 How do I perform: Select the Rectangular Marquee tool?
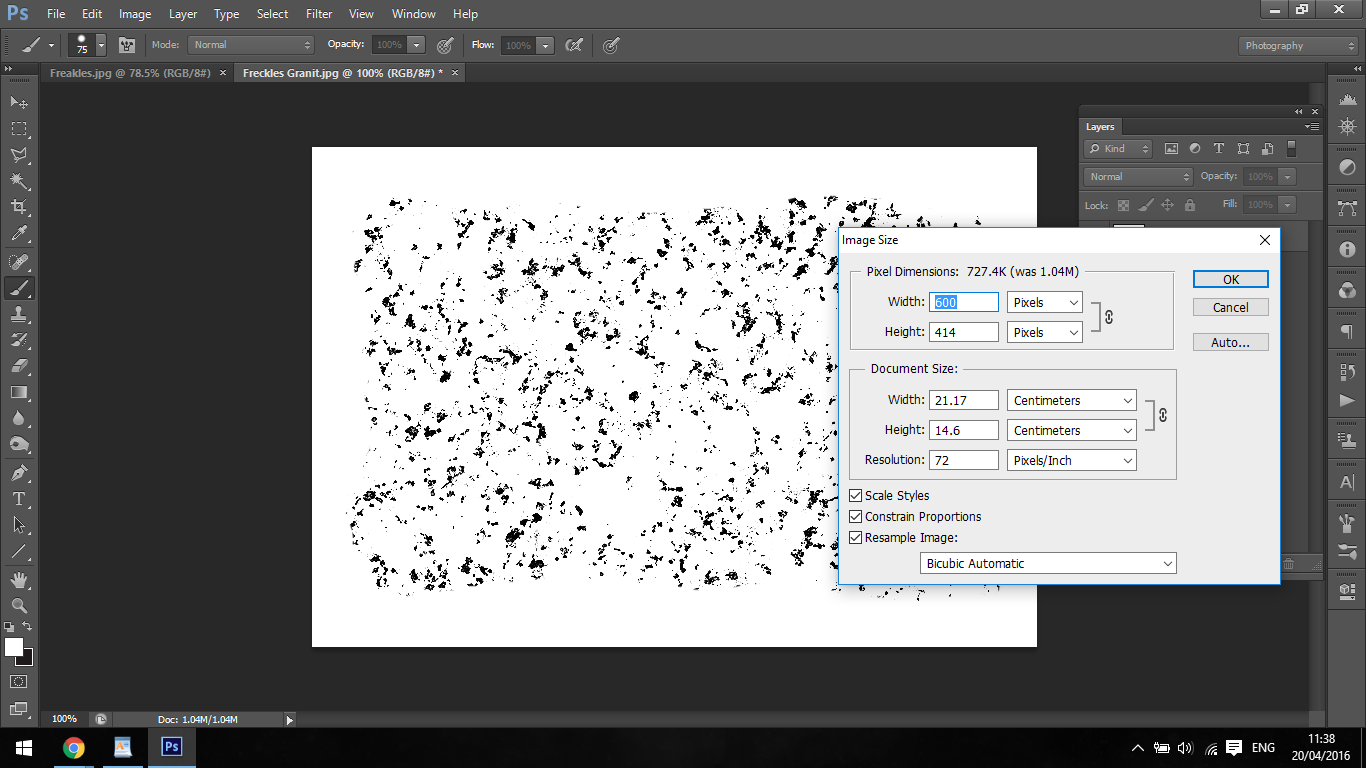(19, 129)
